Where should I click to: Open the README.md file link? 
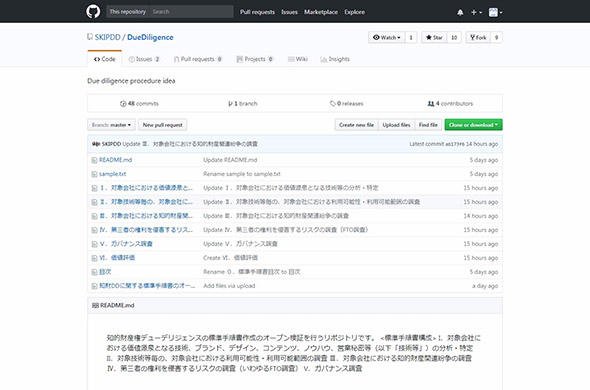(116, 160)
